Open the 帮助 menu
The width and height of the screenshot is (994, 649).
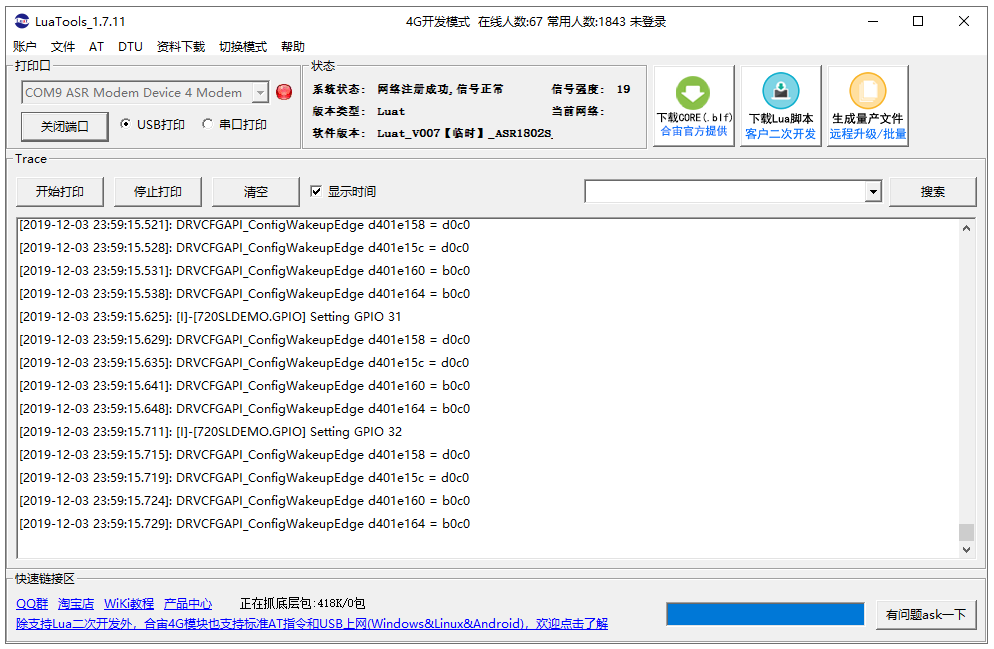(x=293, y=46)
